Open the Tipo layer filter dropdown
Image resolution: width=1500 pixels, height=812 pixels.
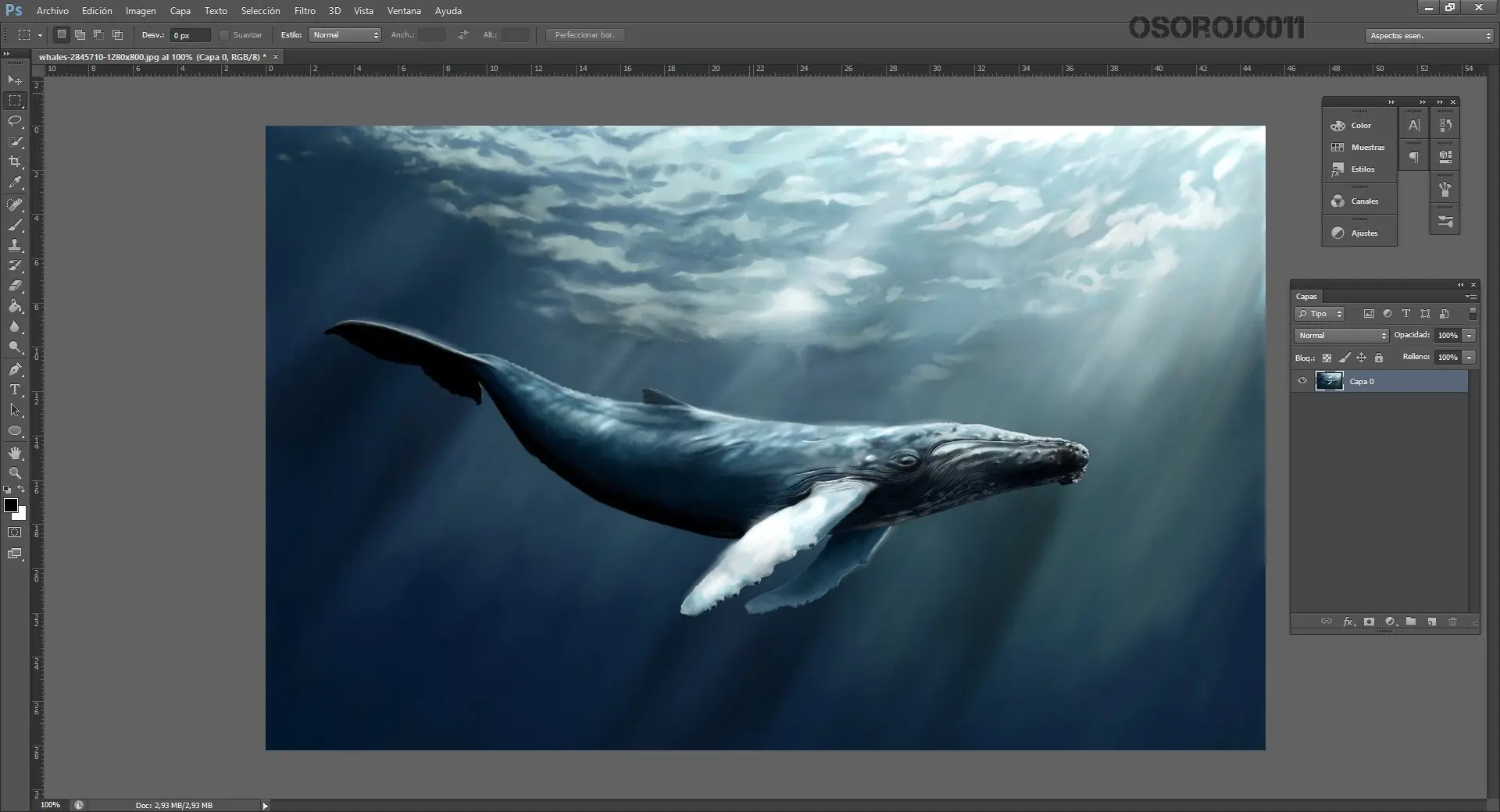[1319, 314]
